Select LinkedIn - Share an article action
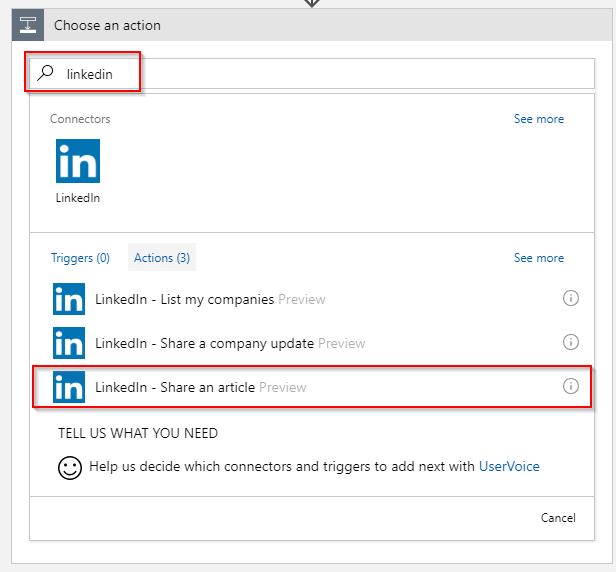The width and height of the screenshot is (616, 572). coord(312,387)
